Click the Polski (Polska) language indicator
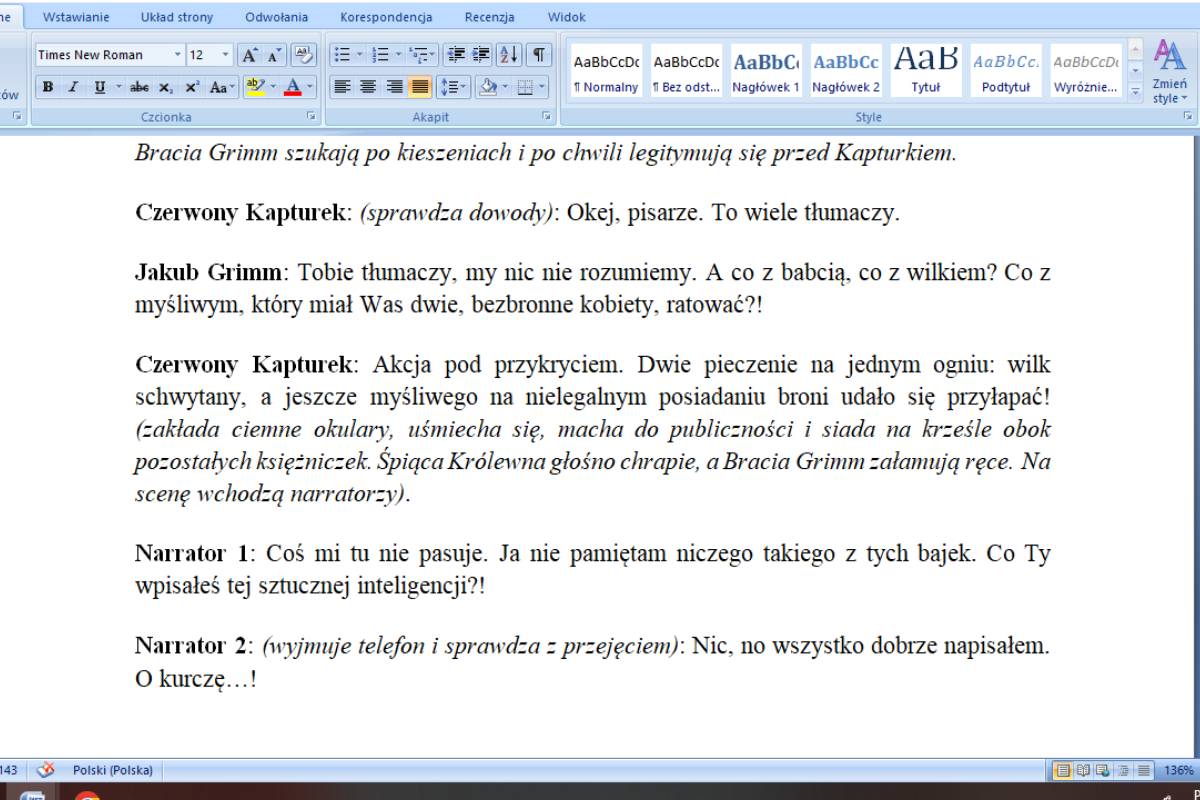The height and width of the screenshot is (800, 1200). (112, 770)
